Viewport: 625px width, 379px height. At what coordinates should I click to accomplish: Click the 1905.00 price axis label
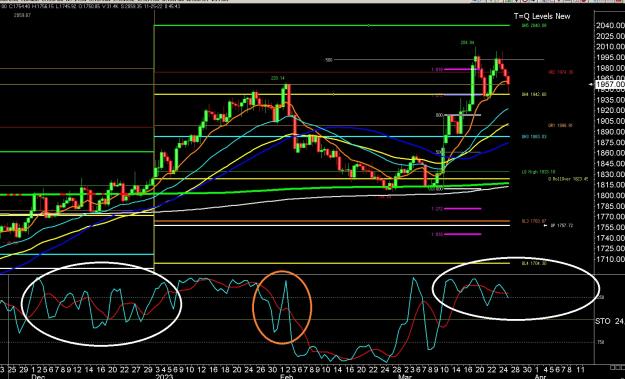point(610,121)
